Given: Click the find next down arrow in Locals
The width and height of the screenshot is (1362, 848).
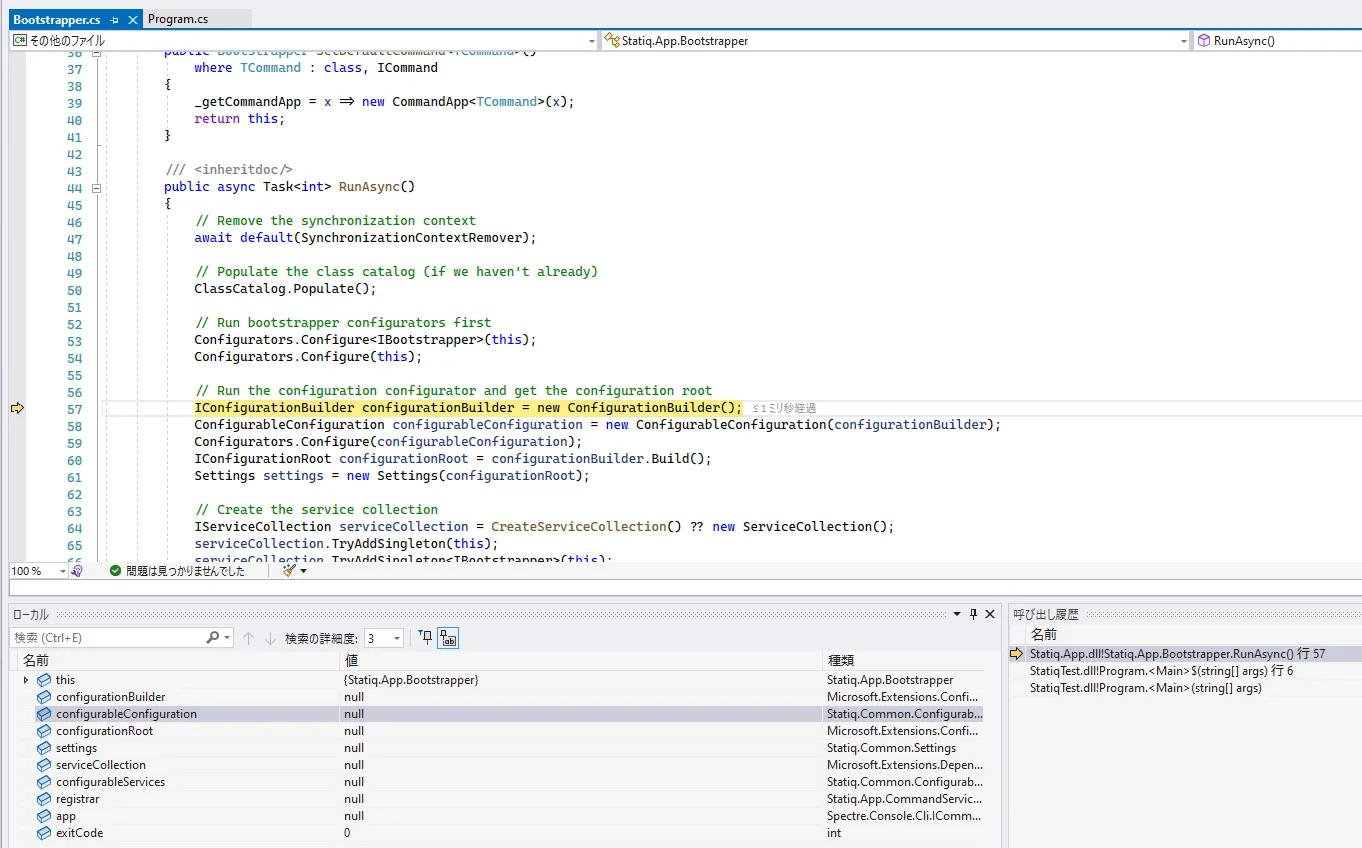Looking at the screenshot, I should coord(270,638).
